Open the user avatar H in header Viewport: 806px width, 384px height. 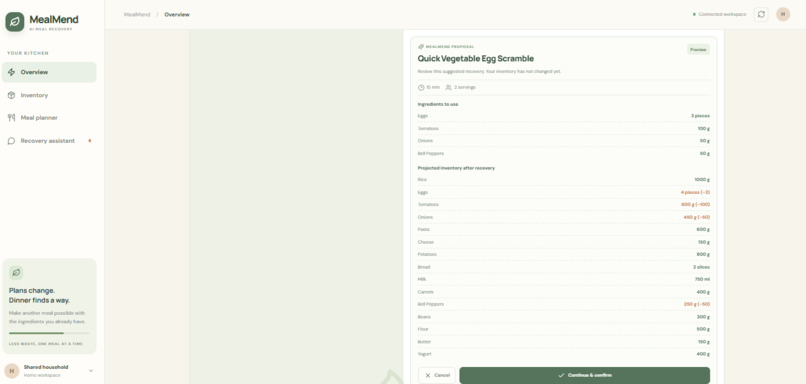click(783, 14)
